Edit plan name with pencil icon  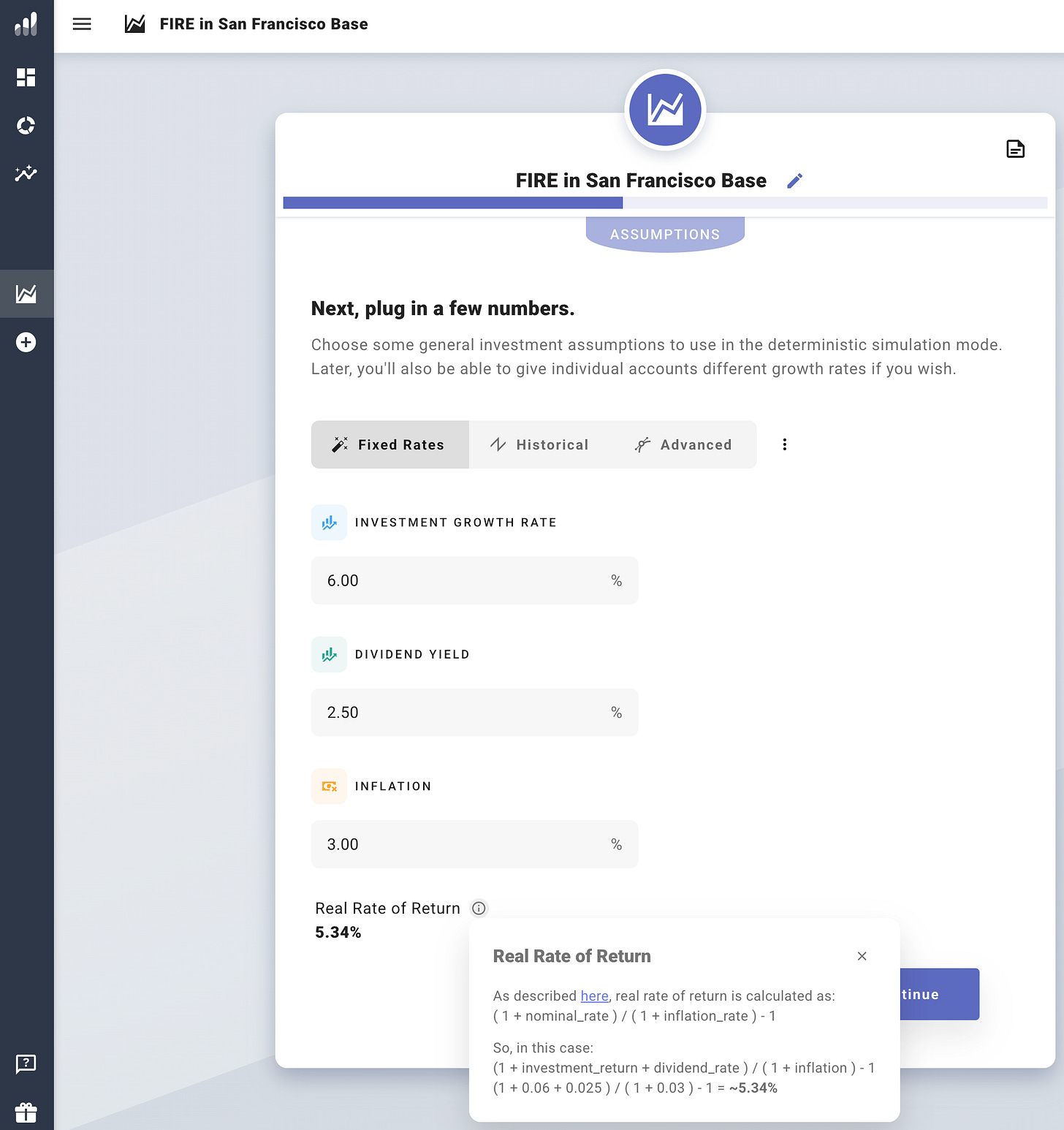[795, 181]
